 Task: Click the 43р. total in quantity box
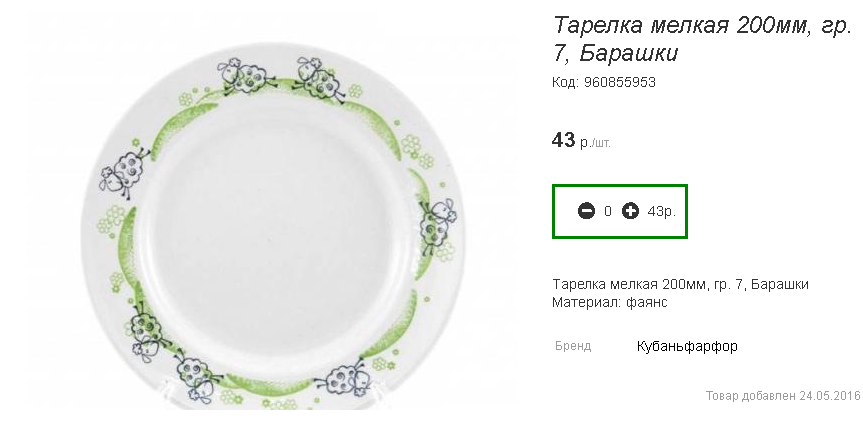tap(662, 211)
